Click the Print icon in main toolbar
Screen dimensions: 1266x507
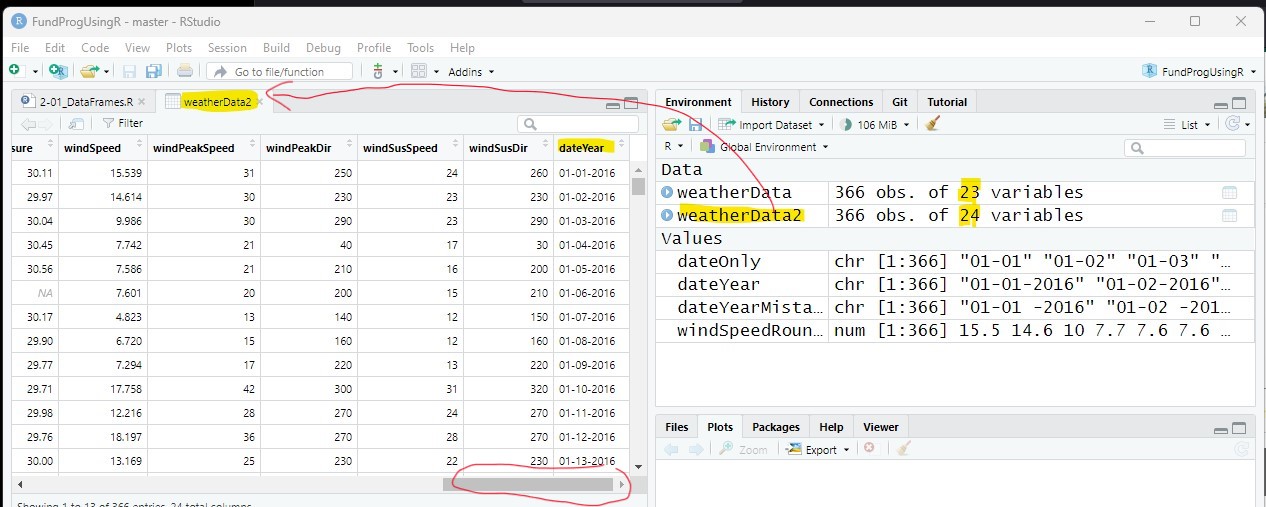pos(185,71)
